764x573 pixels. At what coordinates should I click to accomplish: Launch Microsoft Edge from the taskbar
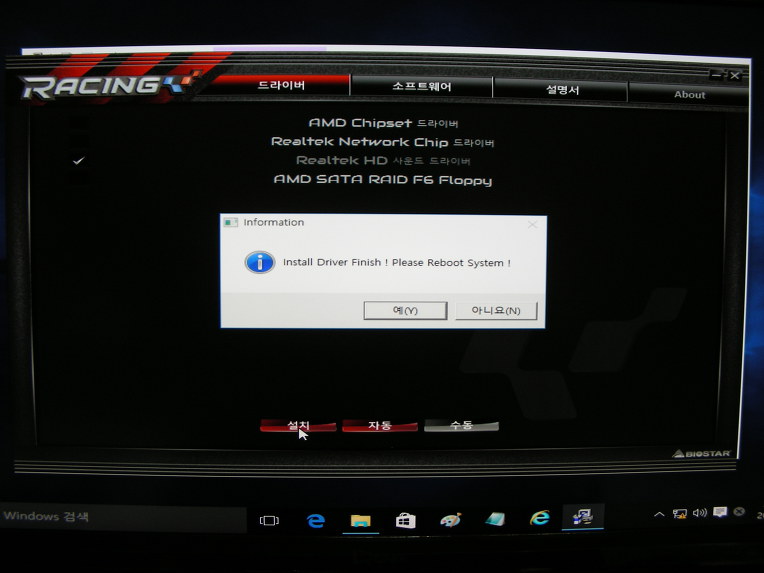pos(315,520)
